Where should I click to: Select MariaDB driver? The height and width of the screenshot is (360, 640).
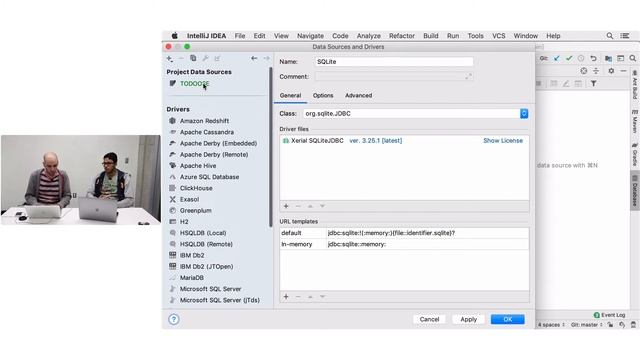click(191, 278)
